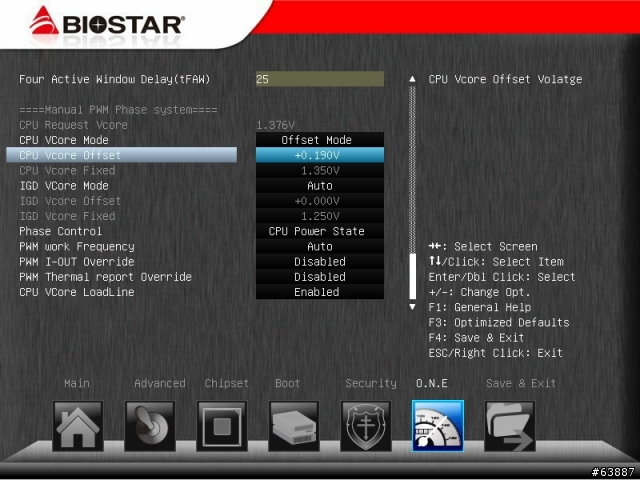Select the O.N.E tab label
The image size is (640, 480).
tap(432, 383)
